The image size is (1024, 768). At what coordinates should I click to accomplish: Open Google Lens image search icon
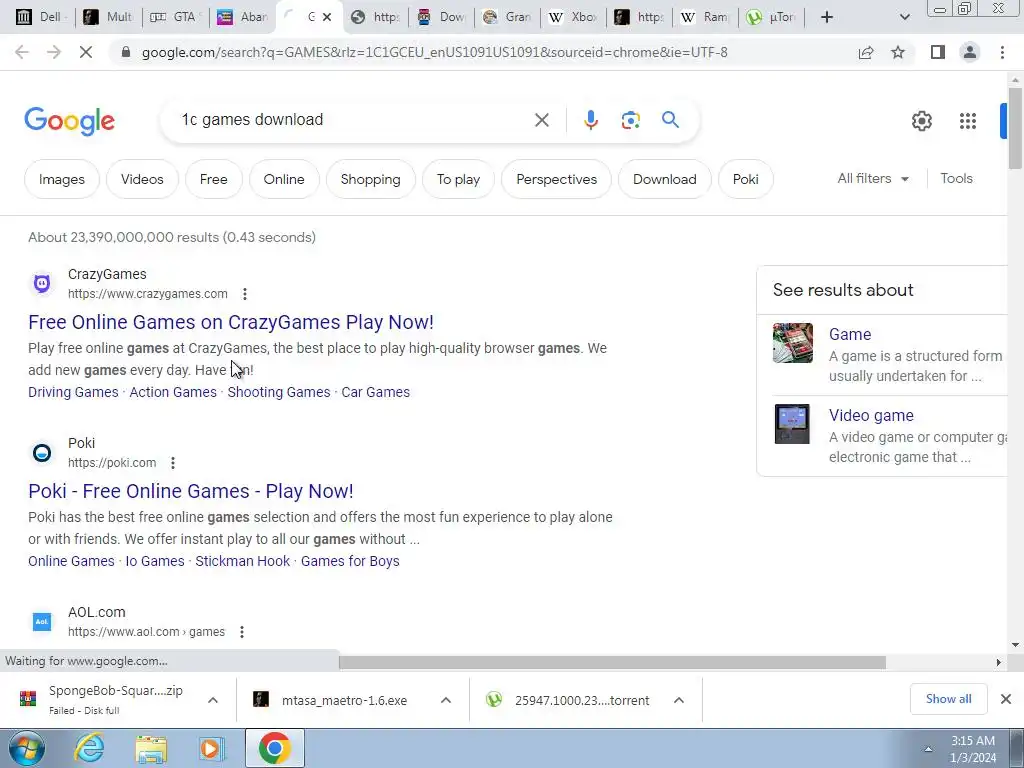[x=630, y=120]
